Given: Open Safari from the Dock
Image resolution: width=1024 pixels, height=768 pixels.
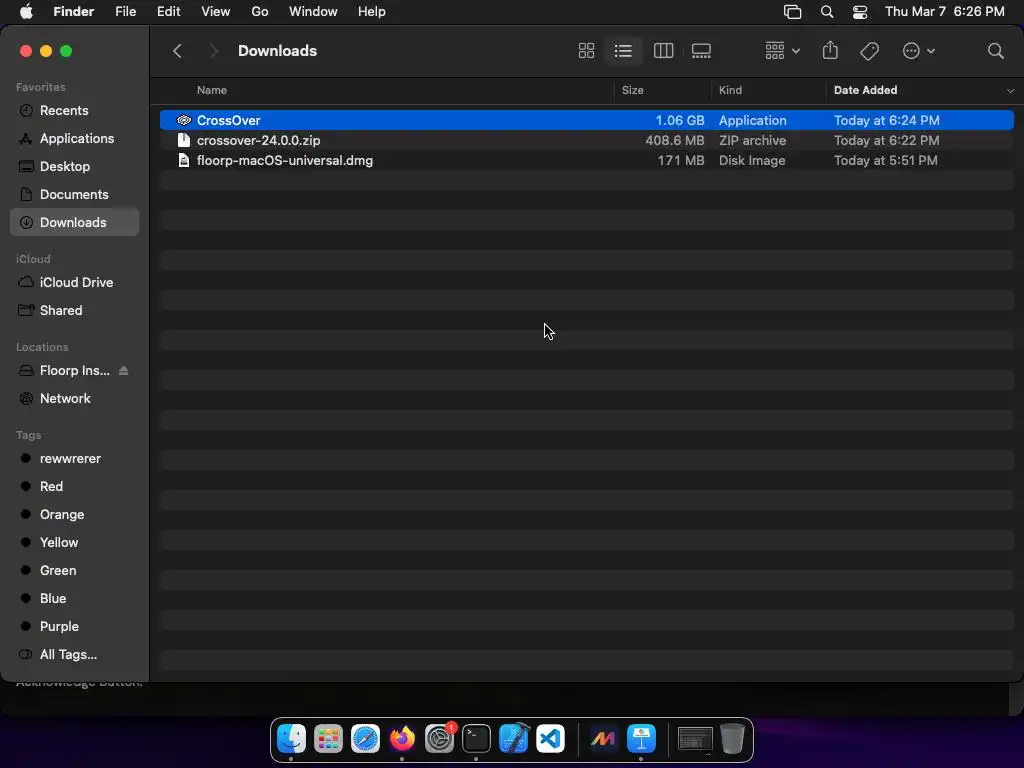Looking at the screenshot, I should [365, 739].
